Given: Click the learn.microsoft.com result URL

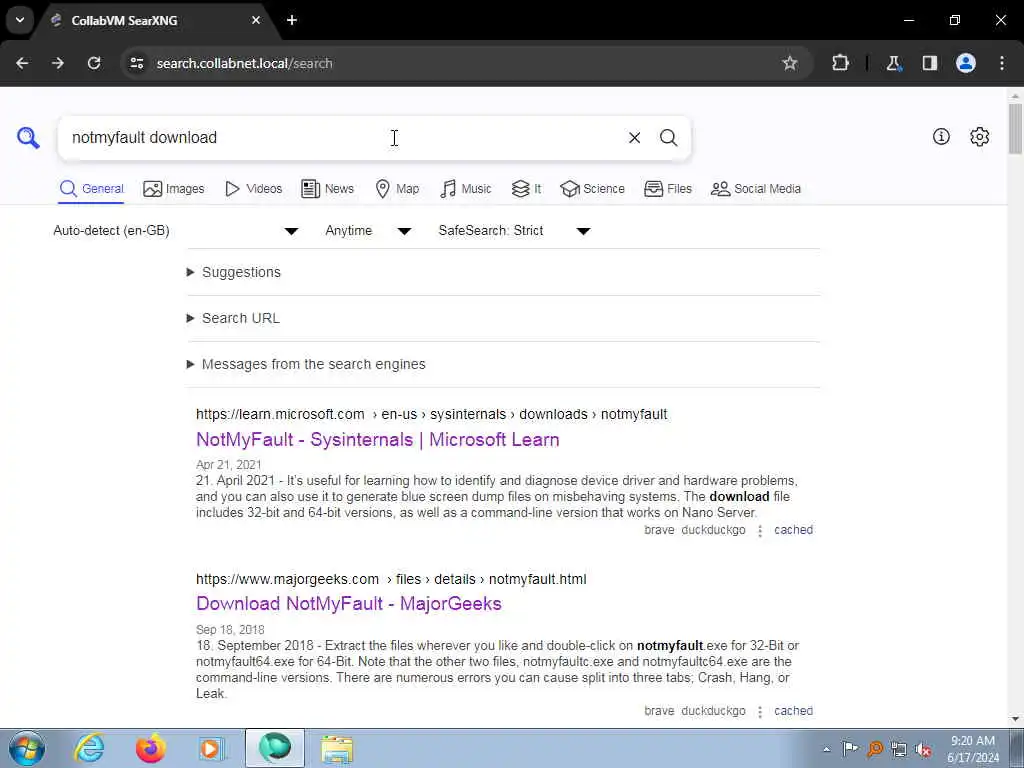Looking at the screenshot, I should tap(432, 414).
